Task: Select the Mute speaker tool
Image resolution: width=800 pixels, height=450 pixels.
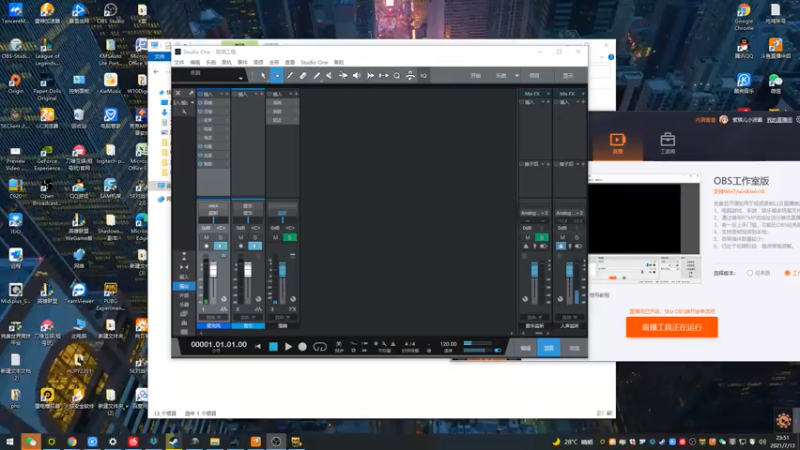Action: [357, 75]
